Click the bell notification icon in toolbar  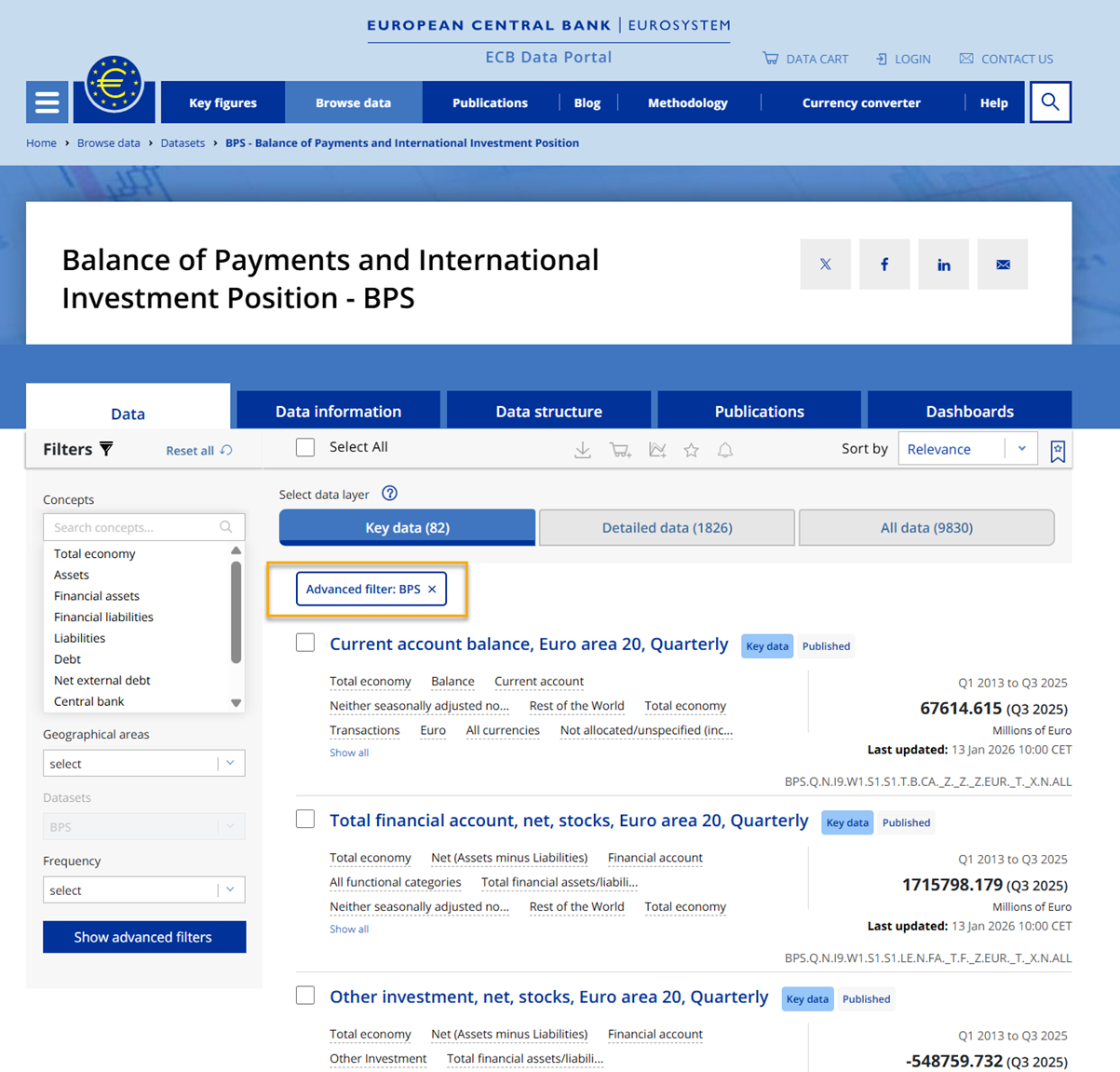coord(725,451)
